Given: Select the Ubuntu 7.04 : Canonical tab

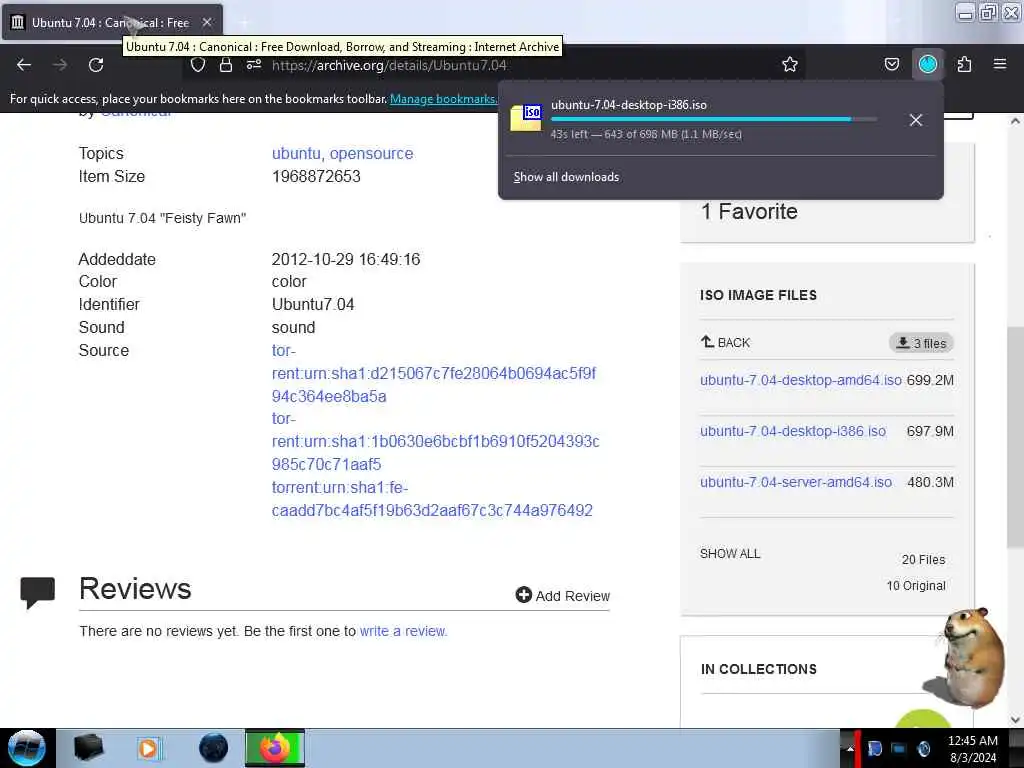Looking at the screenshot, I should click(111, 22).
